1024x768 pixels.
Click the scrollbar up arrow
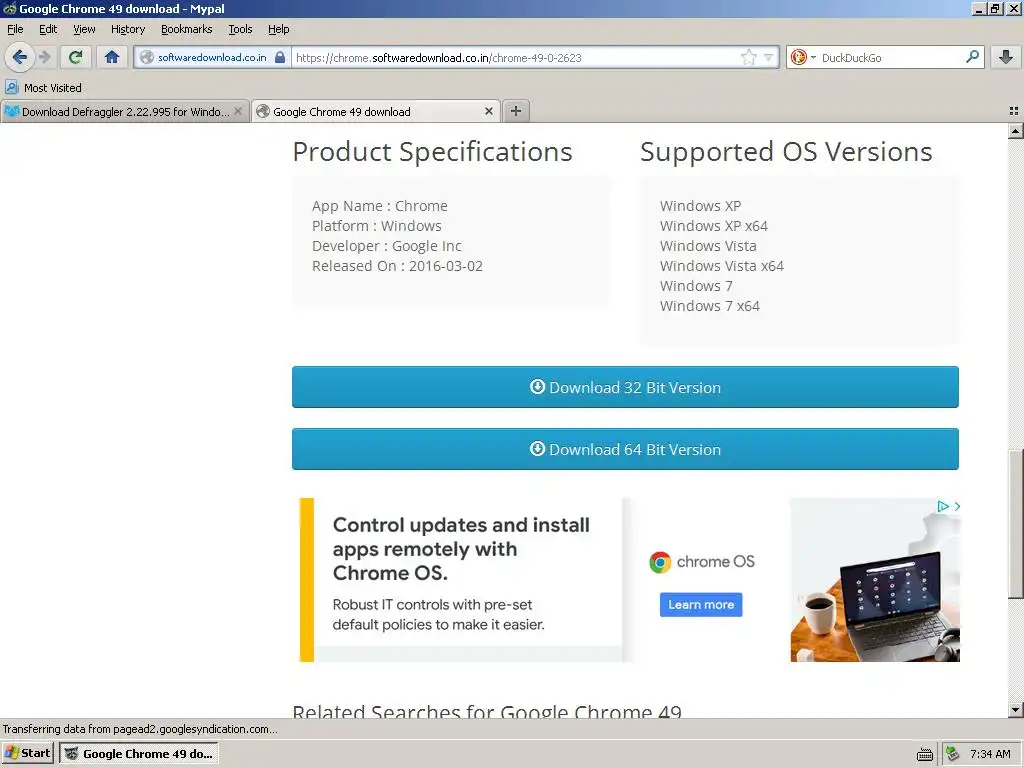pyautogui.click(x=1016, y=131)
